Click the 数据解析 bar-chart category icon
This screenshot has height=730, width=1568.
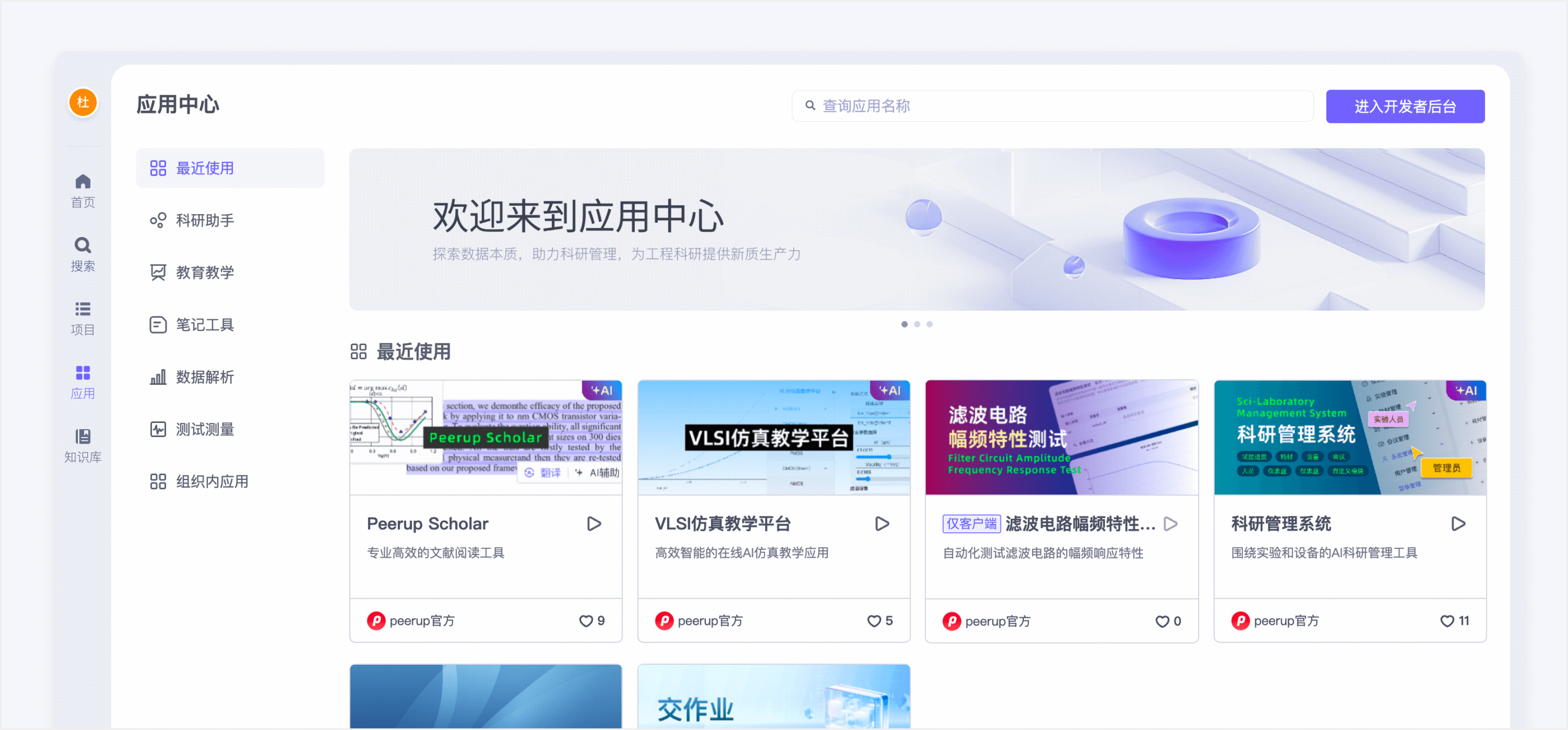[x=158, y=377]
